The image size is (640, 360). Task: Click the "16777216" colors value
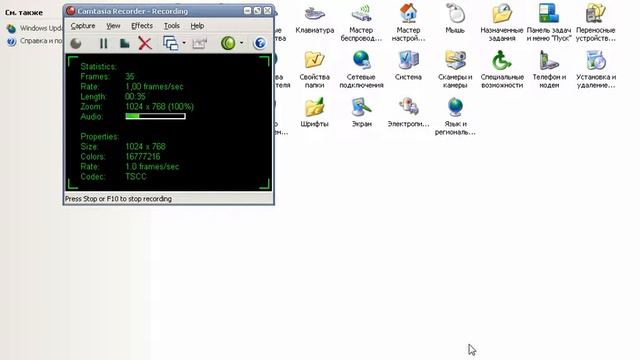click(x=143, y=157)
